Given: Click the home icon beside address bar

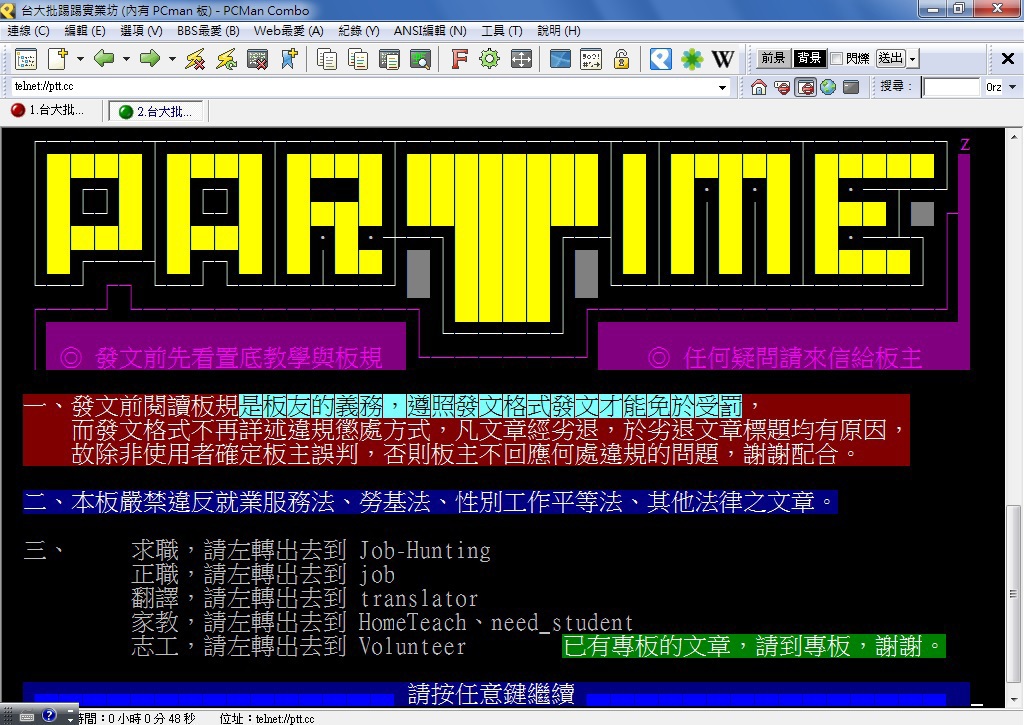Looking at the screenshot, I should pos(759,87).
